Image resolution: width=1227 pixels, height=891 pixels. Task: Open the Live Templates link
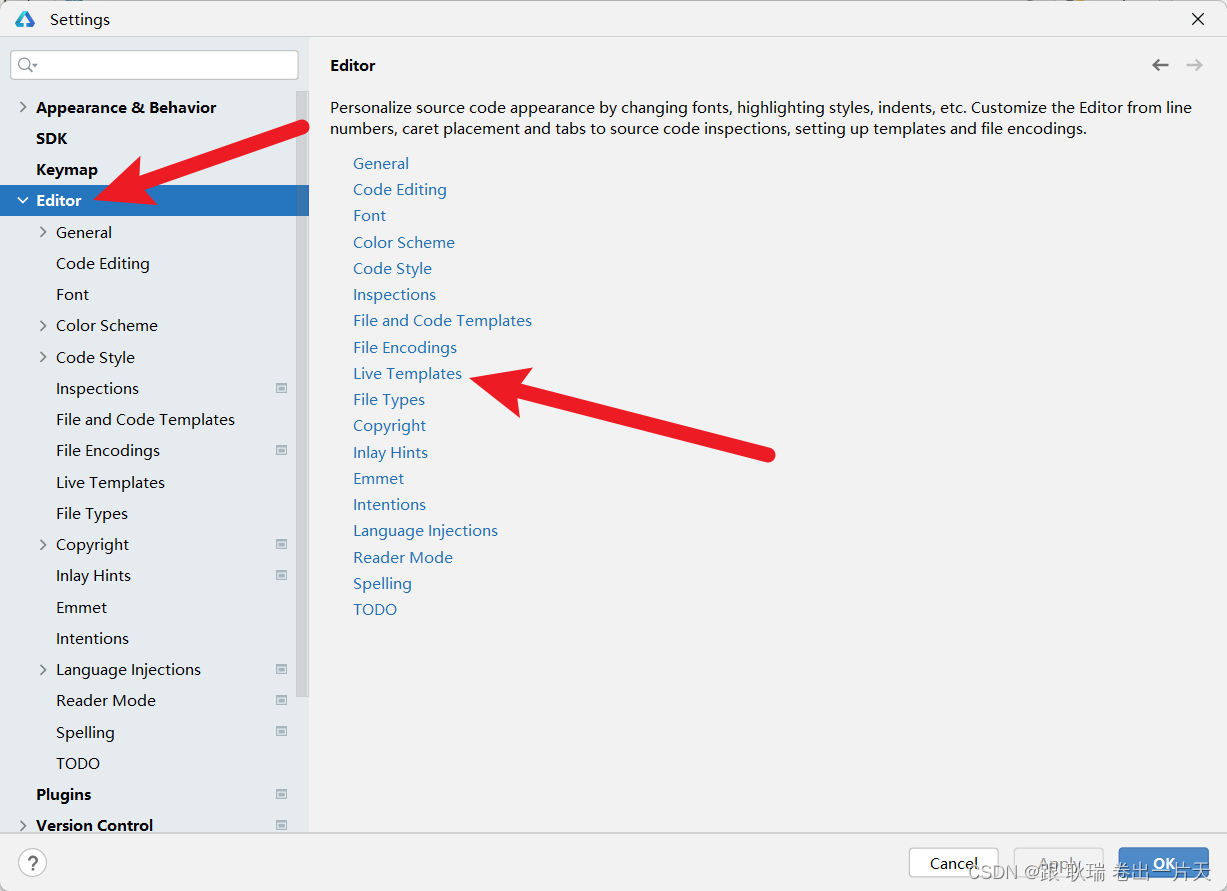coord(407,373)
